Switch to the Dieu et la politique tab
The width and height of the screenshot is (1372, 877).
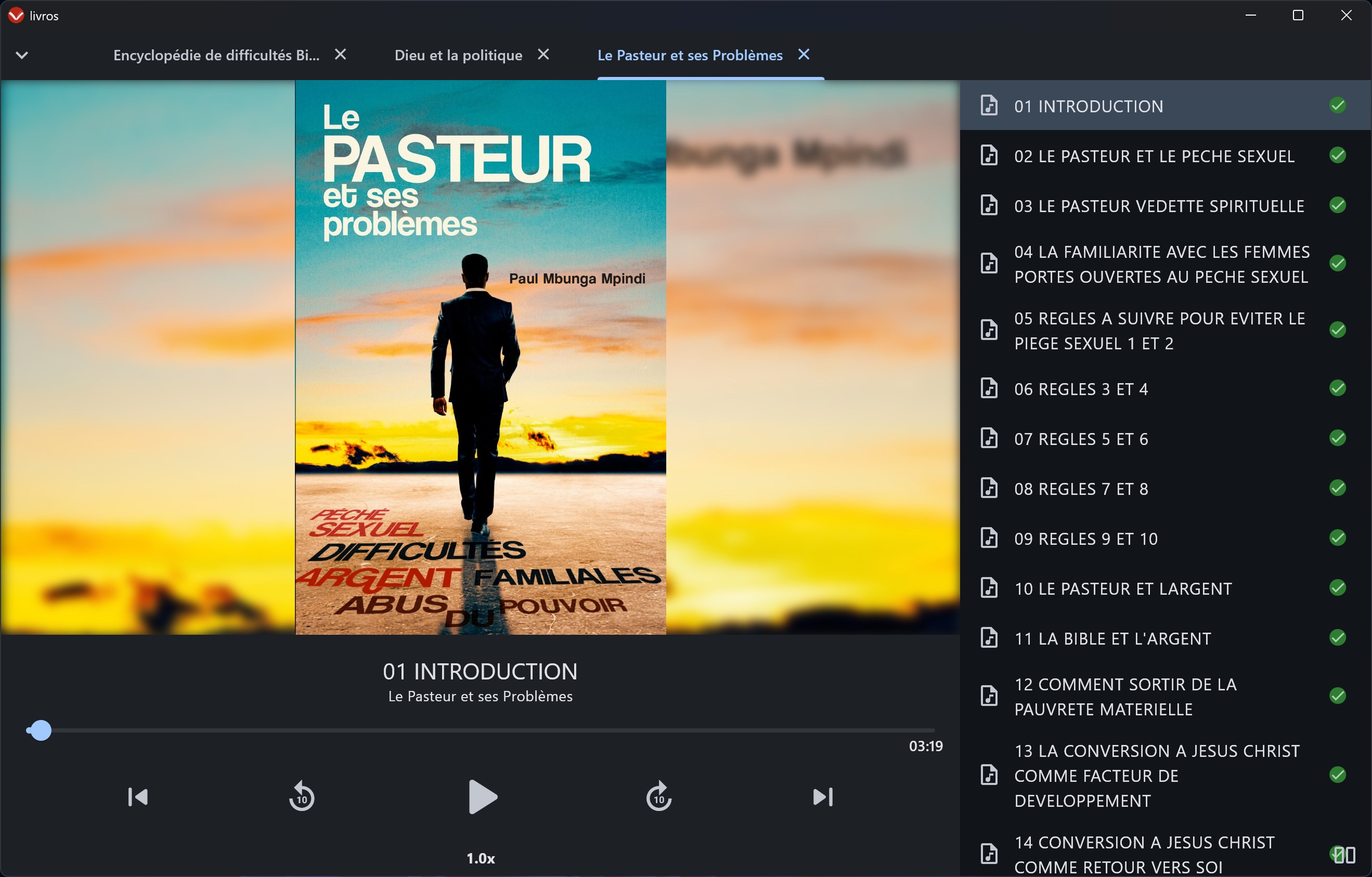pos(458,55)
